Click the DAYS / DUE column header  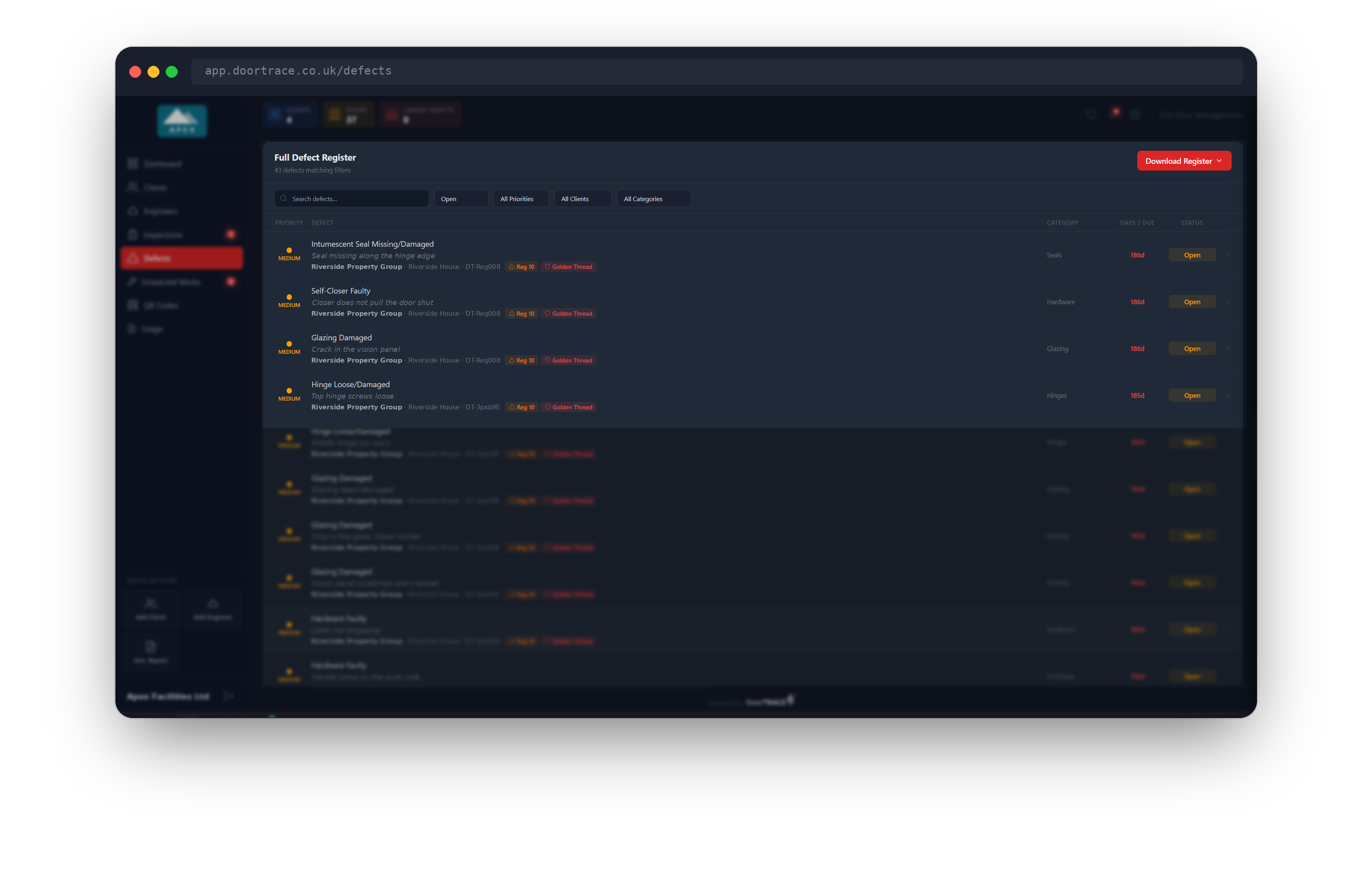coord(1137,223)
